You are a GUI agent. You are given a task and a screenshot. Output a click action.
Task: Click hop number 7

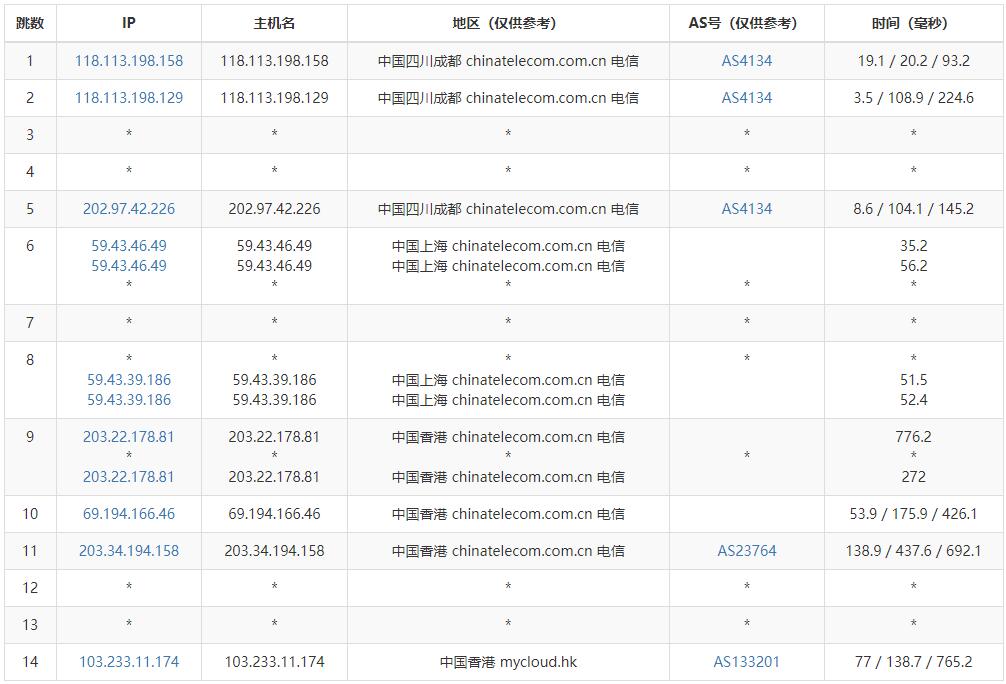pyautogui.click(x=30, y=322)
